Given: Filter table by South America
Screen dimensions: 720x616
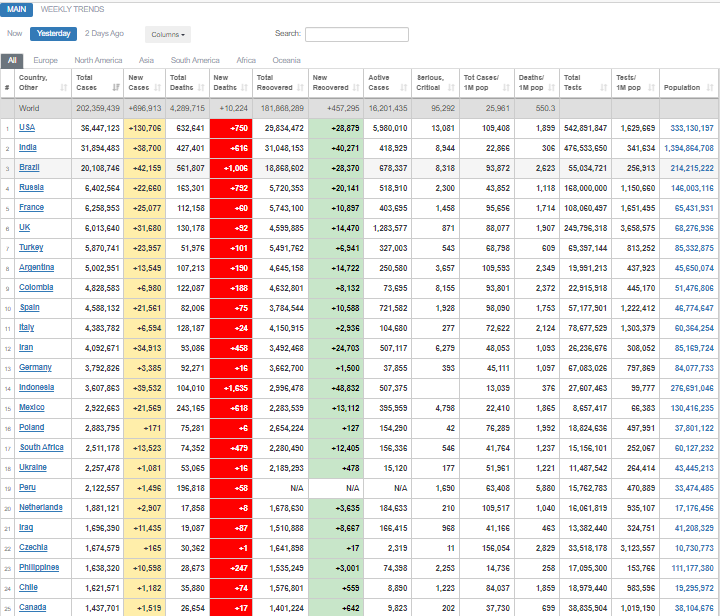Looking at the screenshot, I should point(195,61).
